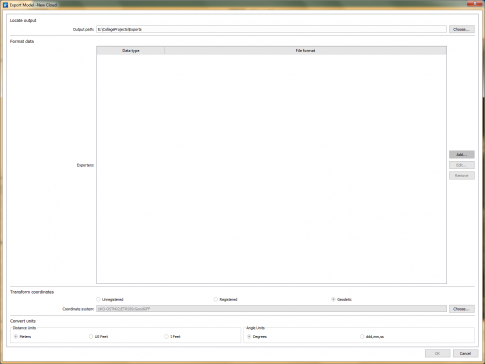Click the Add... exporter button
Viewport: 485px width, 364px height.
pyautogui.click(x=462, y=155)
